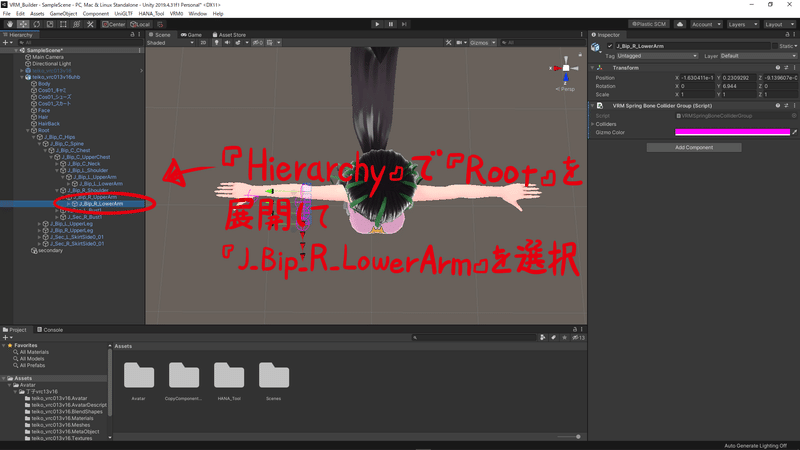The image size is (800, 450).
Task: Select the Transform tool in toolbar
Action: pyautogui.click(x=76, y=24)
